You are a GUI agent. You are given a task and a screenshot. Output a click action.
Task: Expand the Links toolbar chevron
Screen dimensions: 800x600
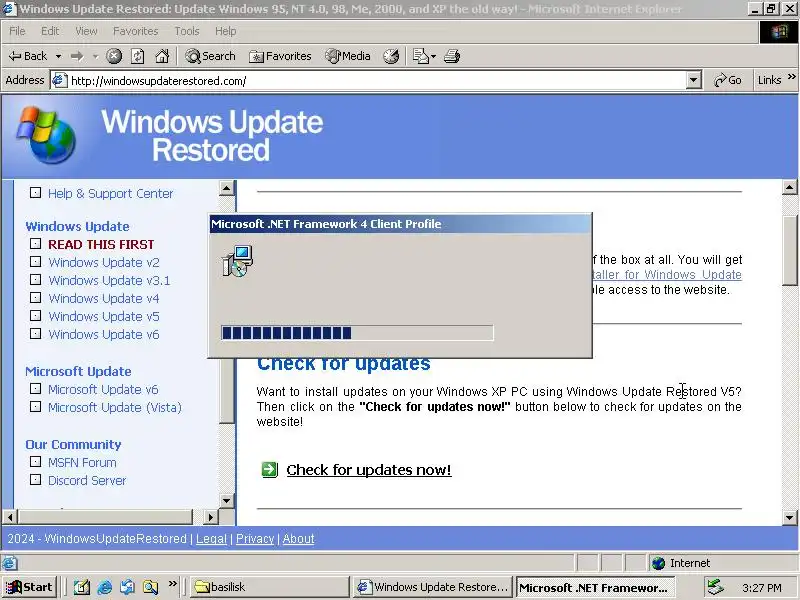point(791,77)
